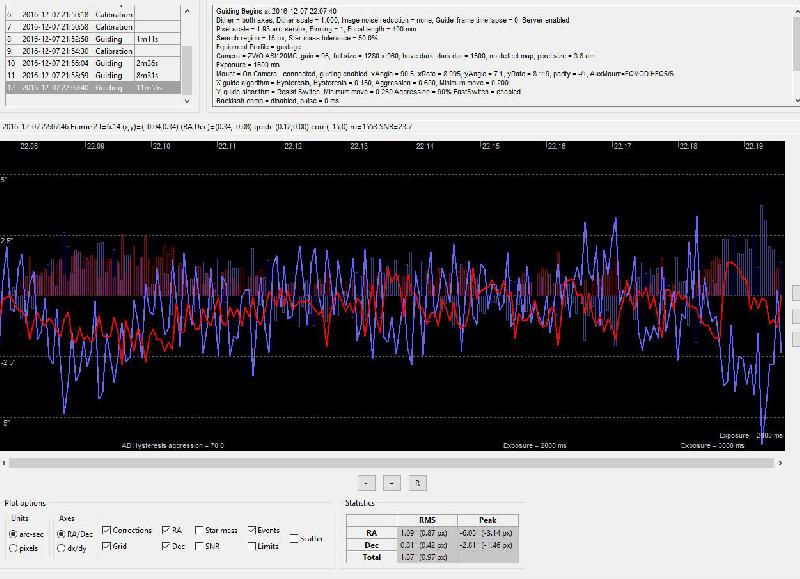This screenshot has width=800, height=579.
Task: Click the 22:14 time label on graph axis
Action: (425, 146)
